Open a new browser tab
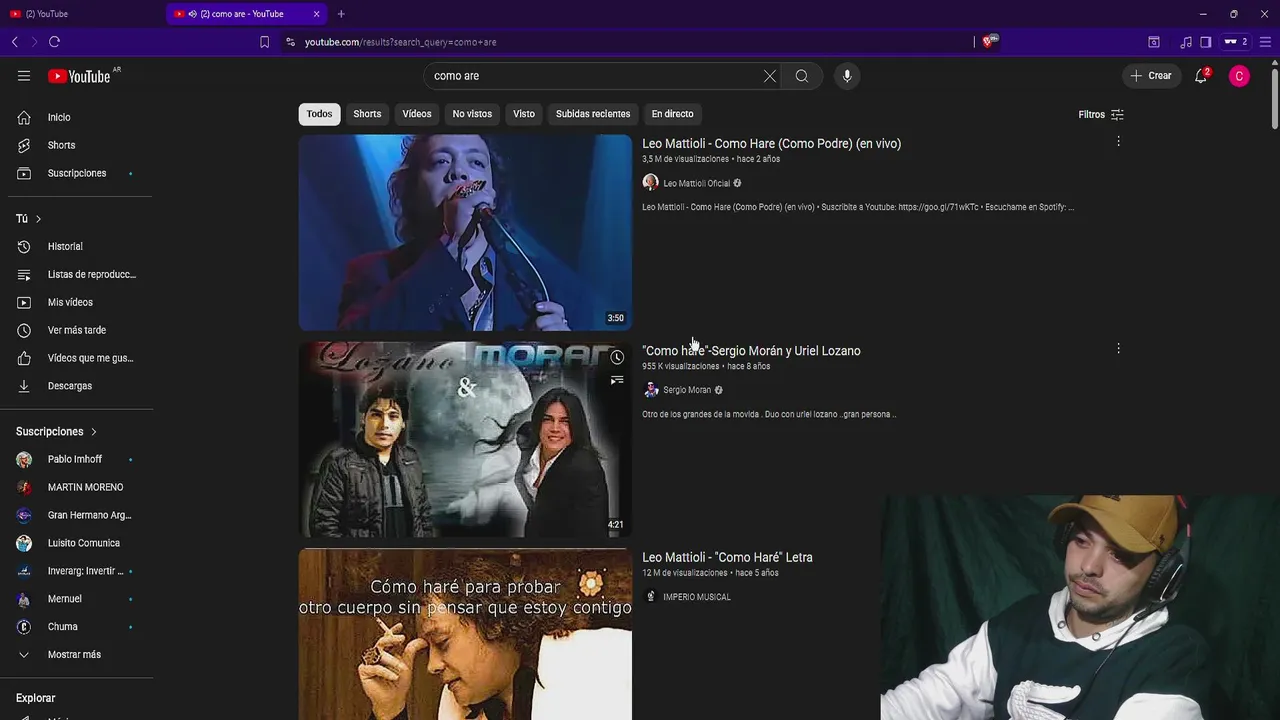This screenshot has height=720, width=1280. tap(341, 14)
